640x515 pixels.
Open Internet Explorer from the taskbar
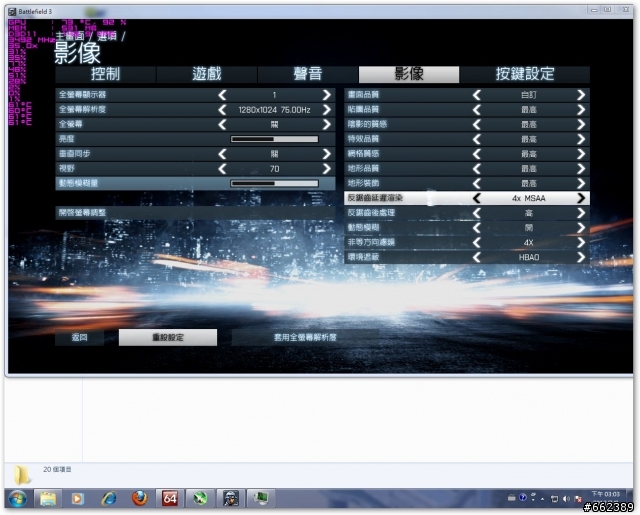coord(109,498)
